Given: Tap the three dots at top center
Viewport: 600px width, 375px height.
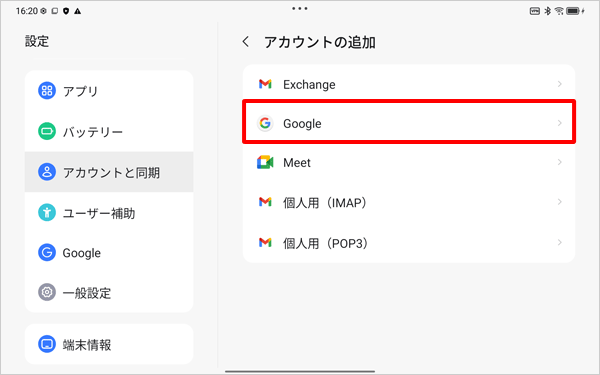Looking at the screenshot, I should click(x=300, y=8).
